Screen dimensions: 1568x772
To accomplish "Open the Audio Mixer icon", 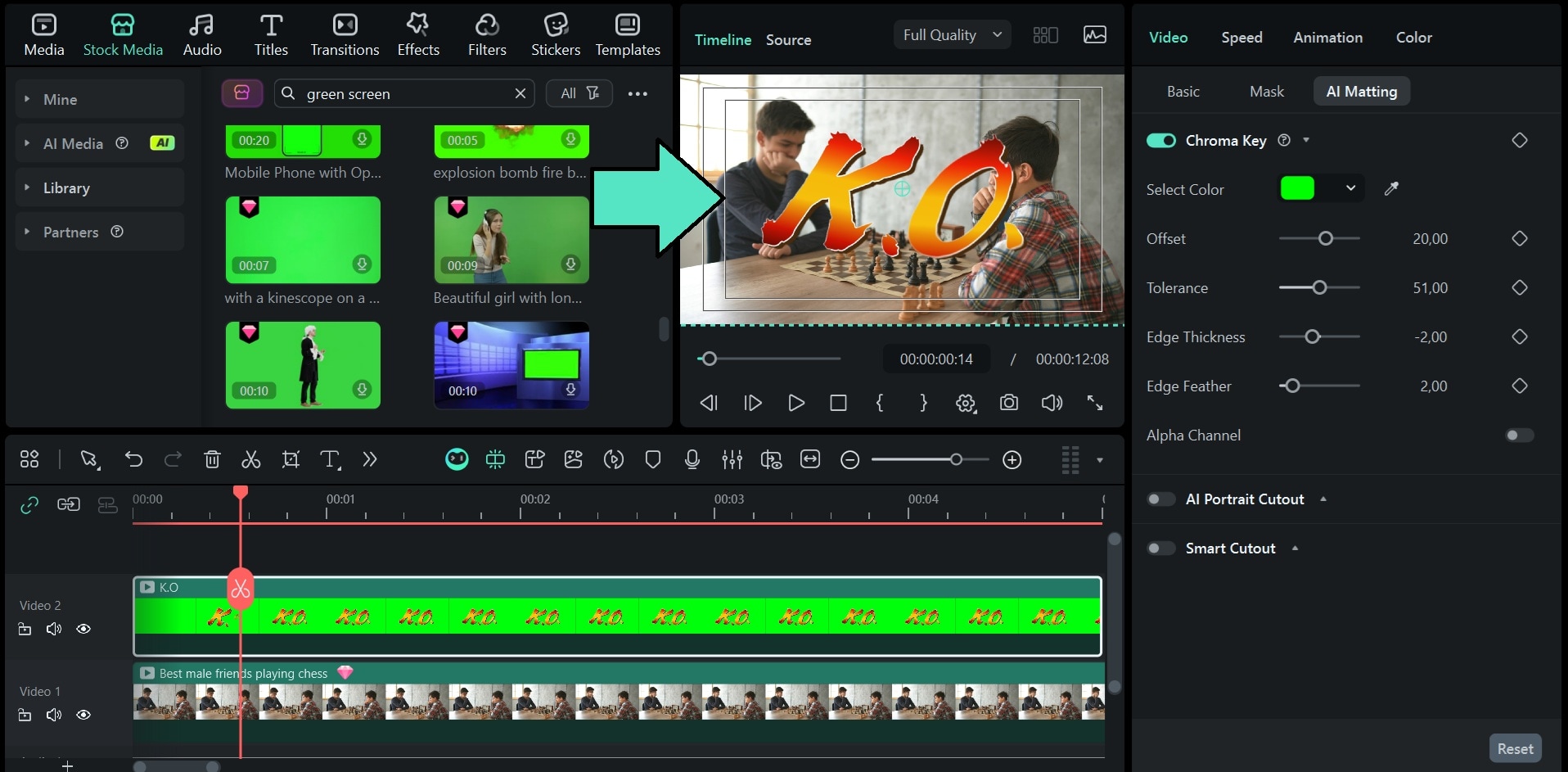I will 732,459.
